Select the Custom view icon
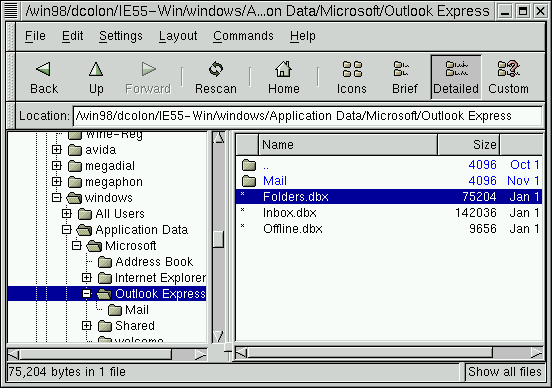The image size is (552, 388). pos(508,69)
